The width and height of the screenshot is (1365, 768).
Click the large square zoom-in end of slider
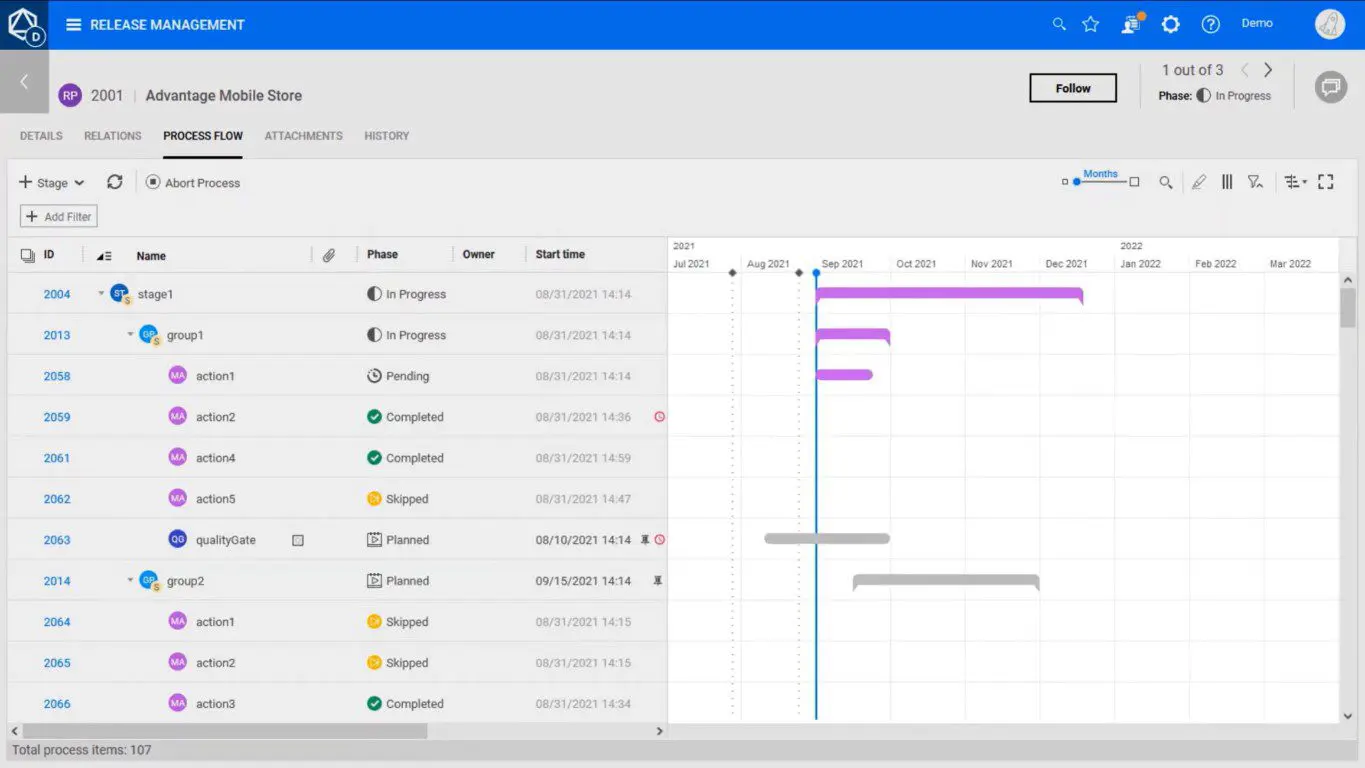(1134, 182)
